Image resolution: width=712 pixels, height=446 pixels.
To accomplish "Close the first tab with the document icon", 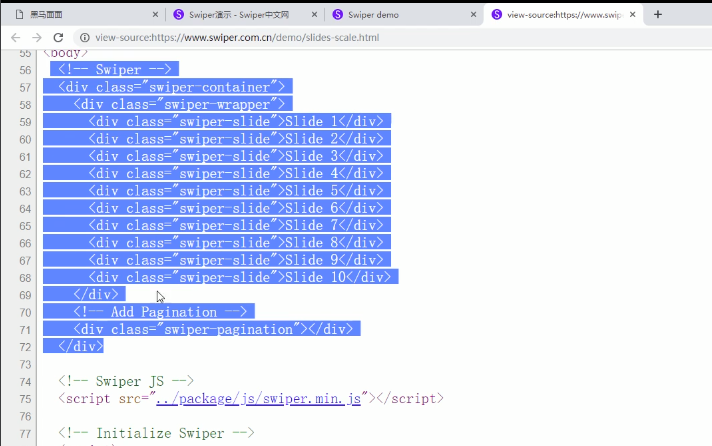I will coord(155,15).
